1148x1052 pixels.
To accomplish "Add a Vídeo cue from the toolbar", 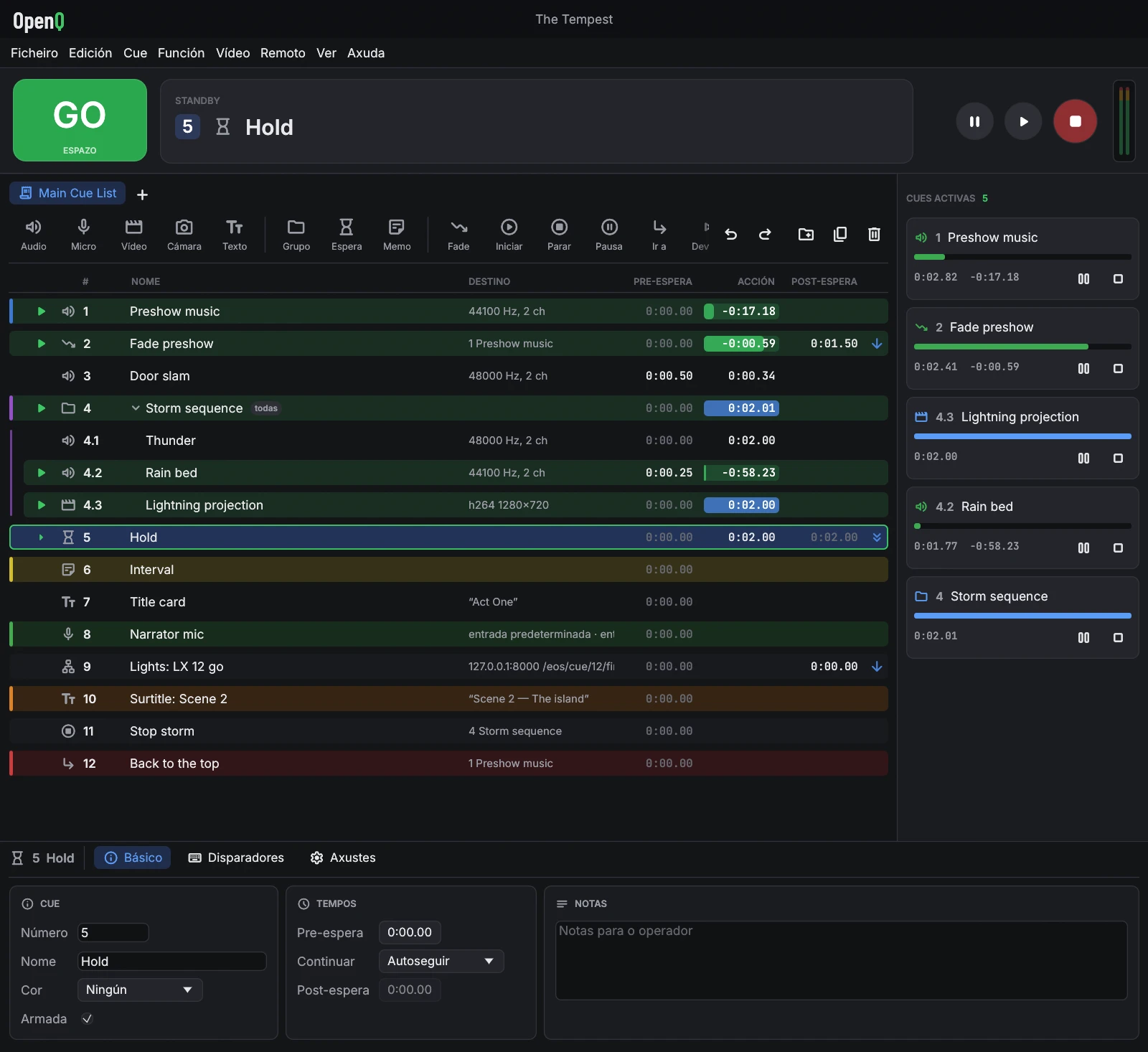I will click(133, 235).
